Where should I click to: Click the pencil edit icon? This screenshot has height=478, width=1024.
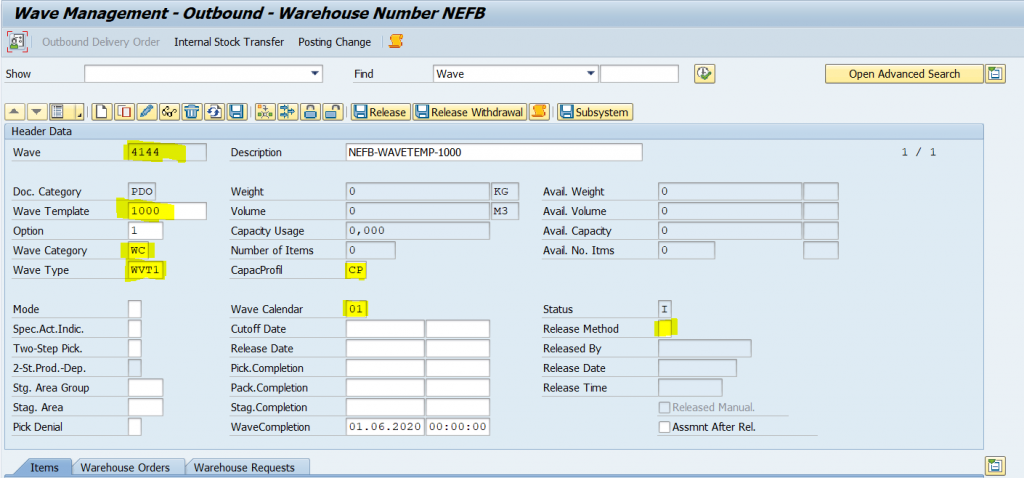click(146, 112)
